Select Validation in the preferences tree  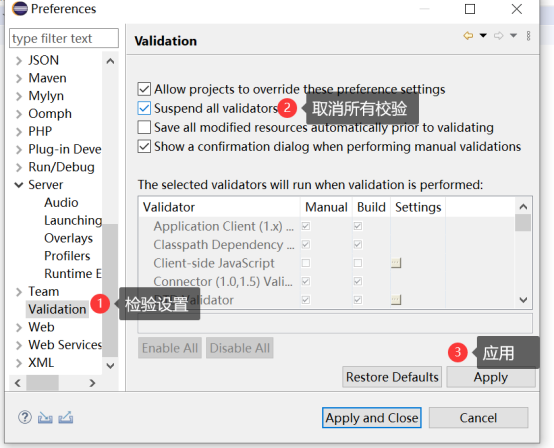(x=57, y=309)
